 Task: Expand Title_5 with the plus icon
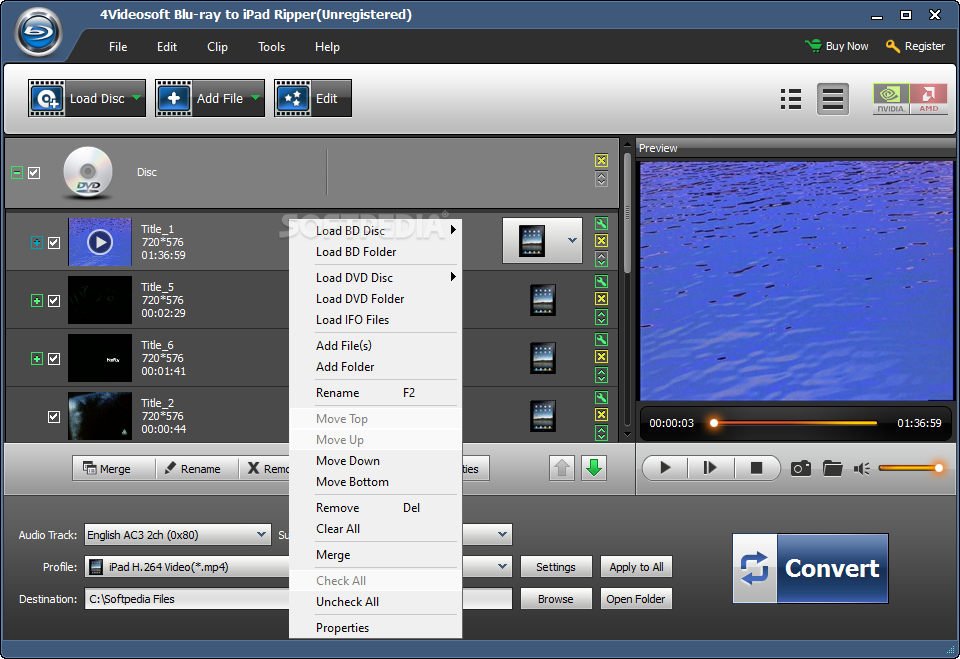point(37,301)
